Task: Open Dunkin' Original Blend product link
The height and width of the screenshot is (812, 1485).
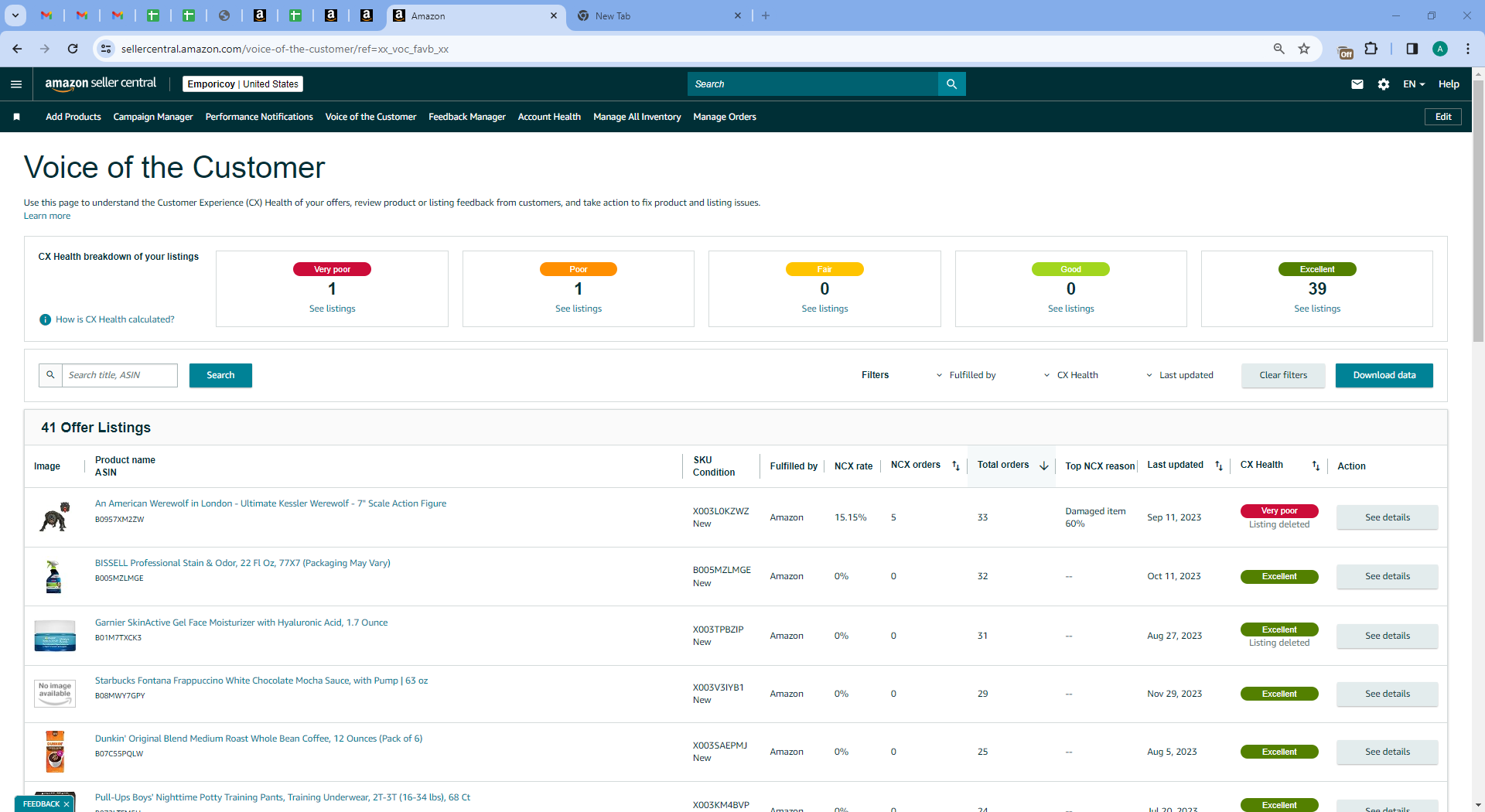Action: 258,739
